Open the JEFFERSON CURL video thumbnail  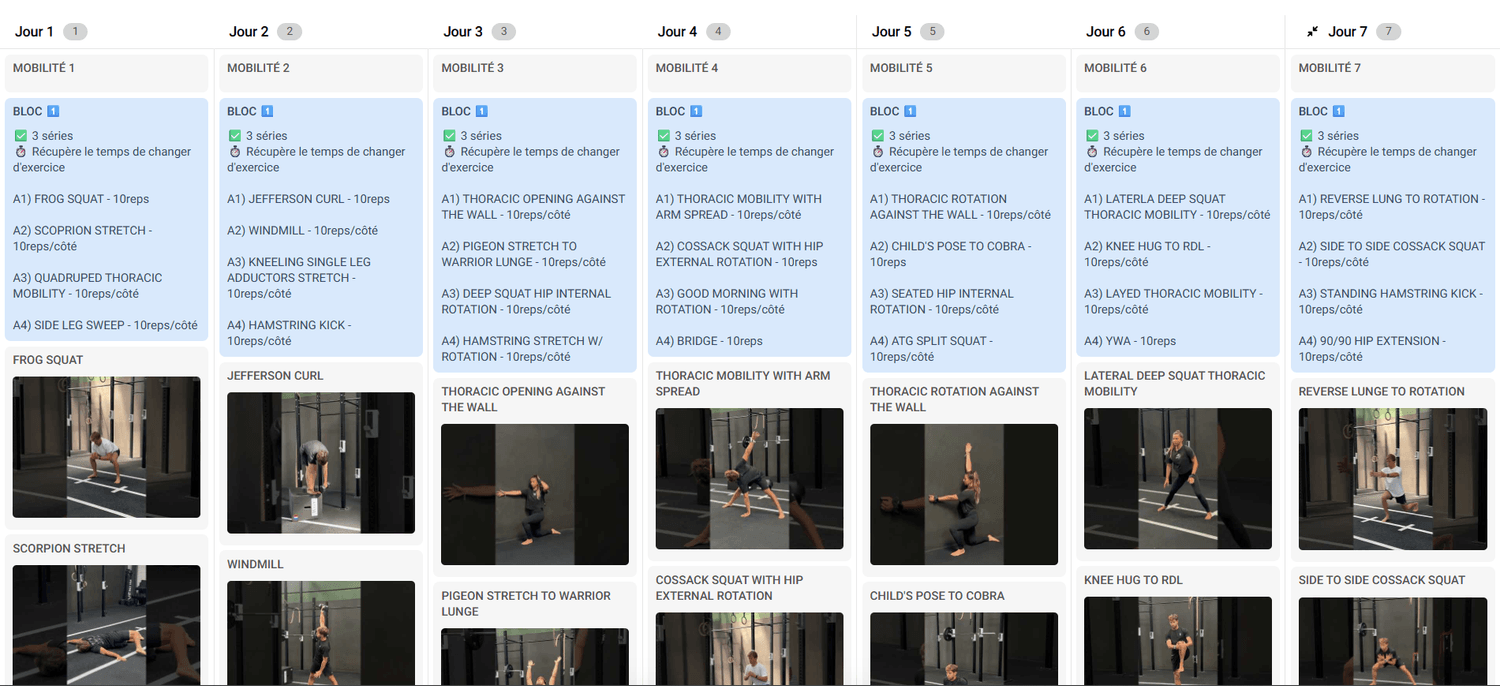[321, 462]
